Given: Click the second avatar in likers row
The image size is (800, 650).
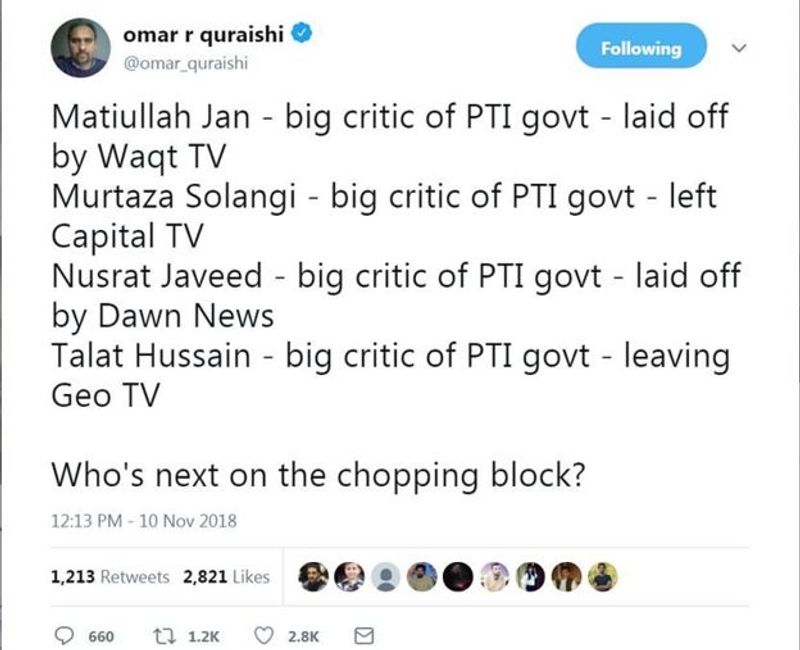Looking at the screenshot, I should (350, 576).
